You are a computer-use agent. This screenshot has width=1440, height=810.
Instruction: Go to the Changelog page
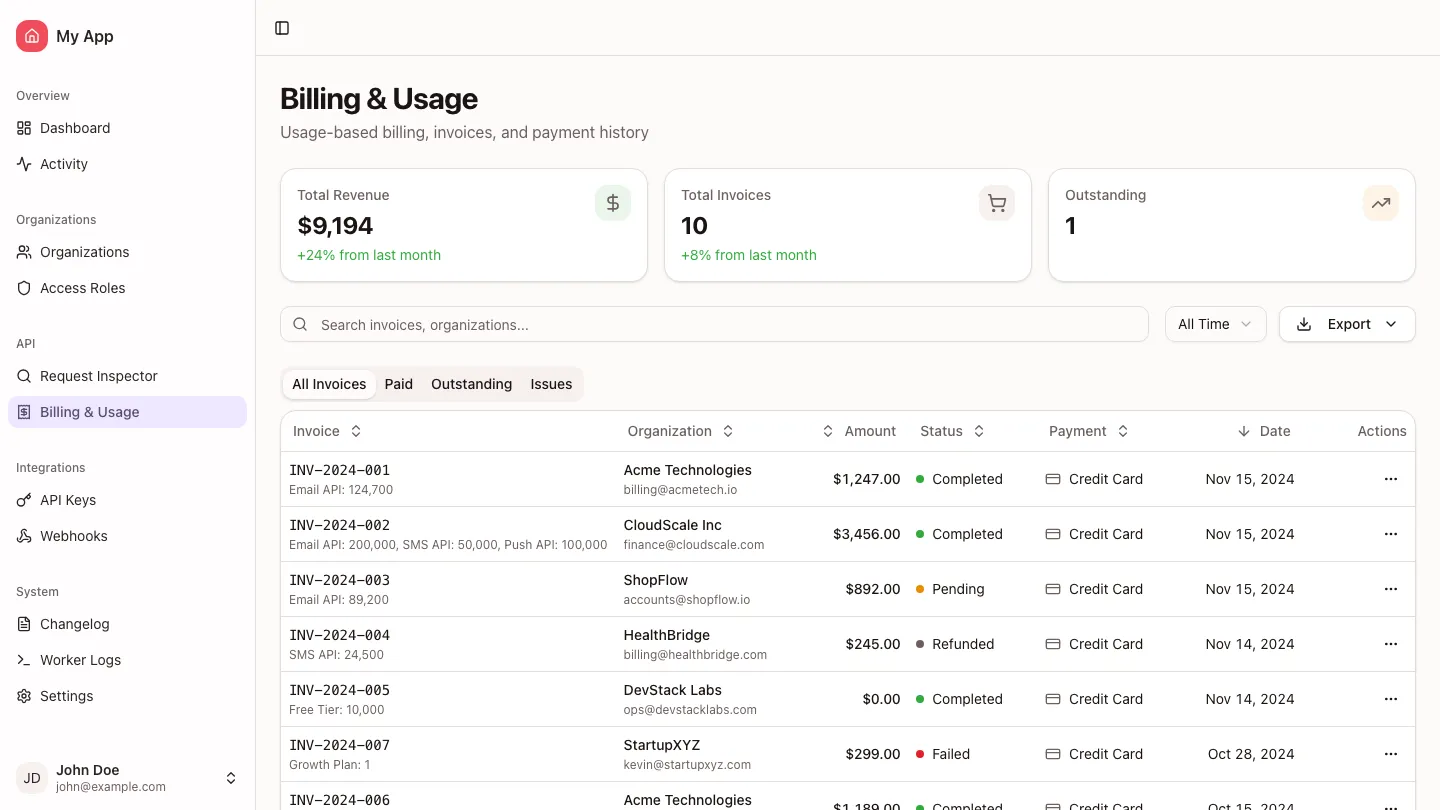click(x=75, y=624)
